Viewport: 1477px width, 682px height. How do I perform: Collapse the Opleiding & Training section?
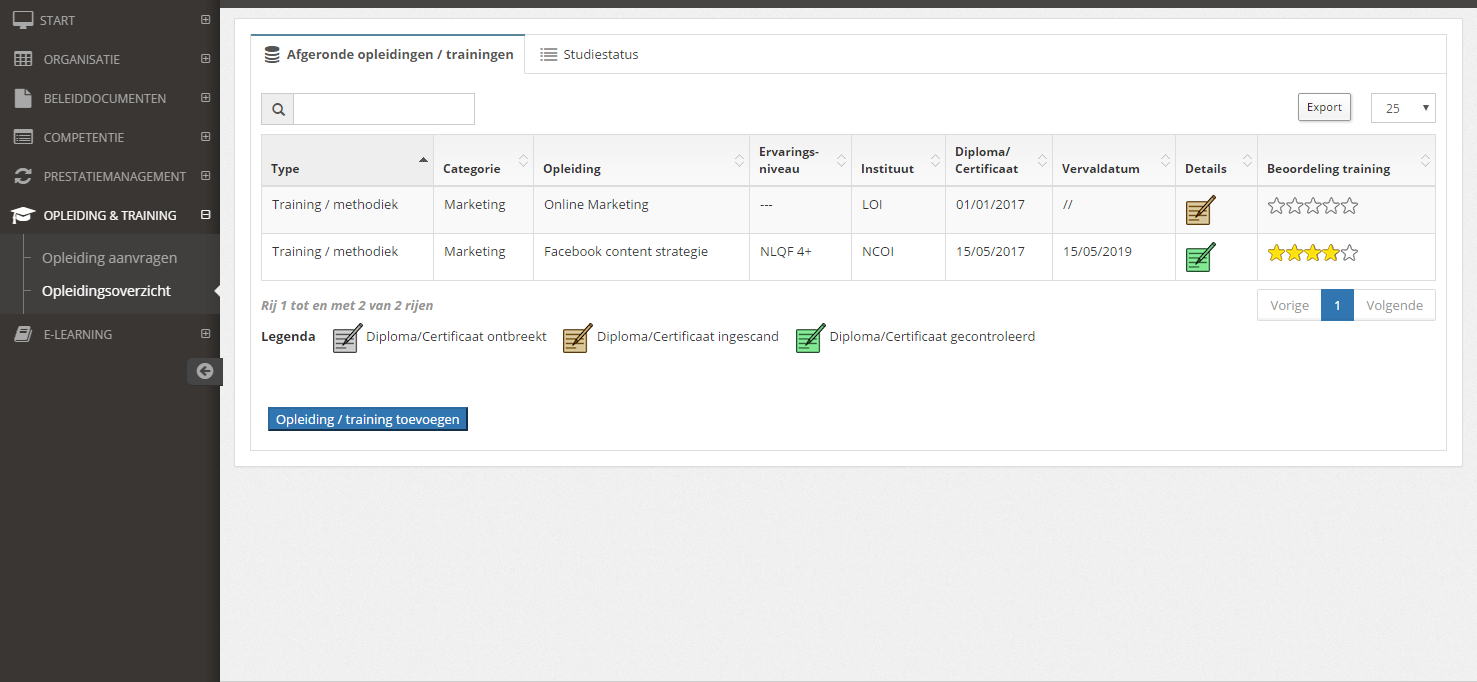pyautogui.click(x=205, y=215)
